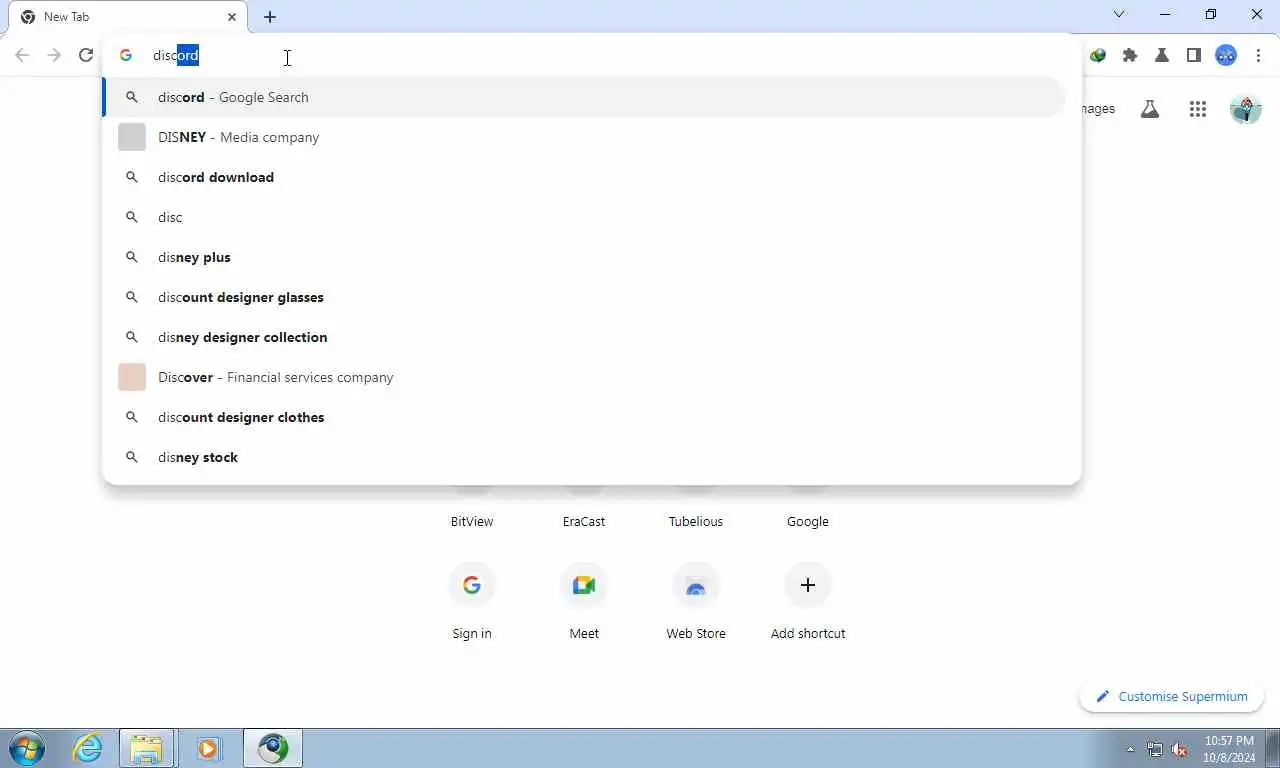The height and width of the screenshot is (768, 1280).
Task: Select the 'disc' suggestion
Action: (585, 217)
